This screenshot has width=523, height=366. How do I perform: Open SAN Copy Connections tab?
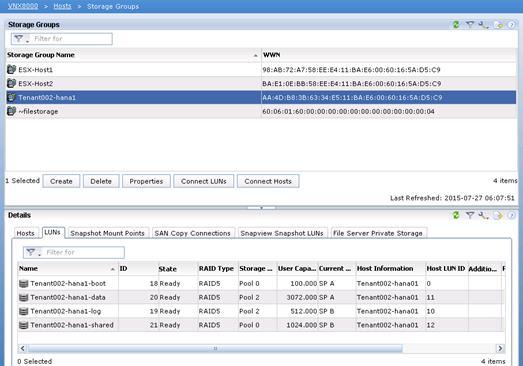click(x=193, y=233)
